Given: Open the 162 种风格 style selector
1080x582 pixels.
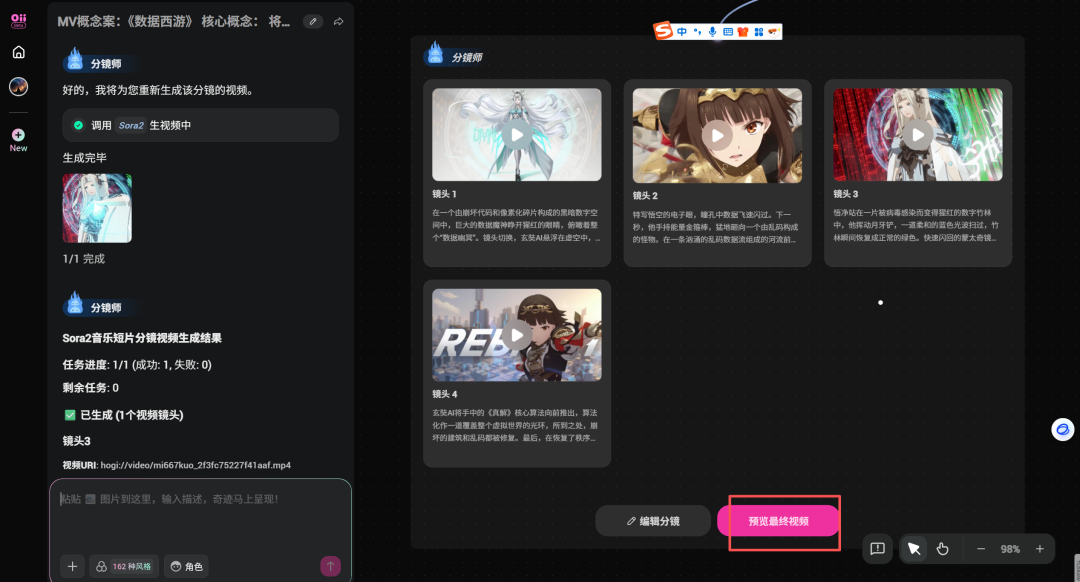Looking at the screenshot, I should [x=124, y=566].
